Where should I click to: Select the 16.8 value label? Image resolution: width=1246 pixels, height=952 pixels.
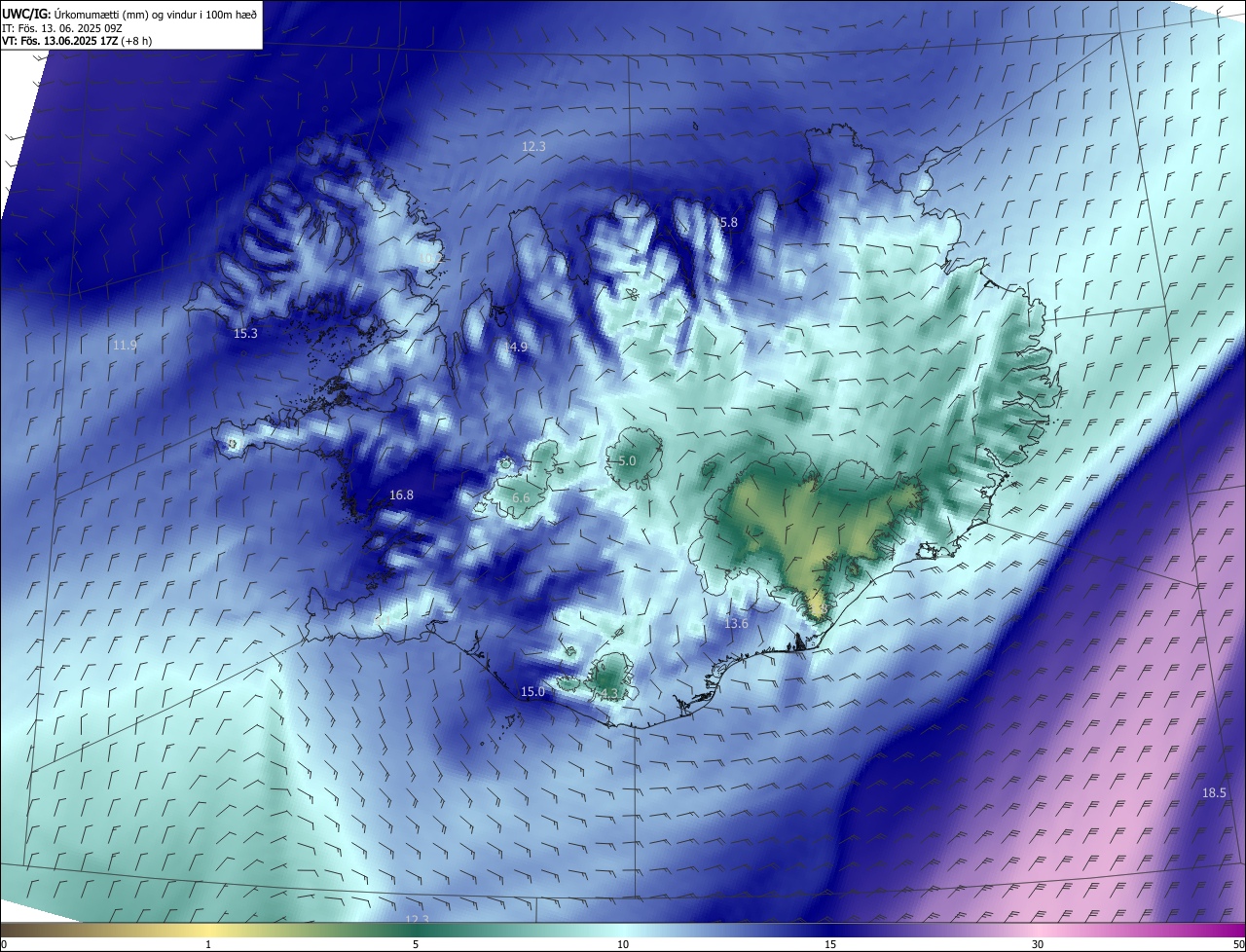coord(401,495)
